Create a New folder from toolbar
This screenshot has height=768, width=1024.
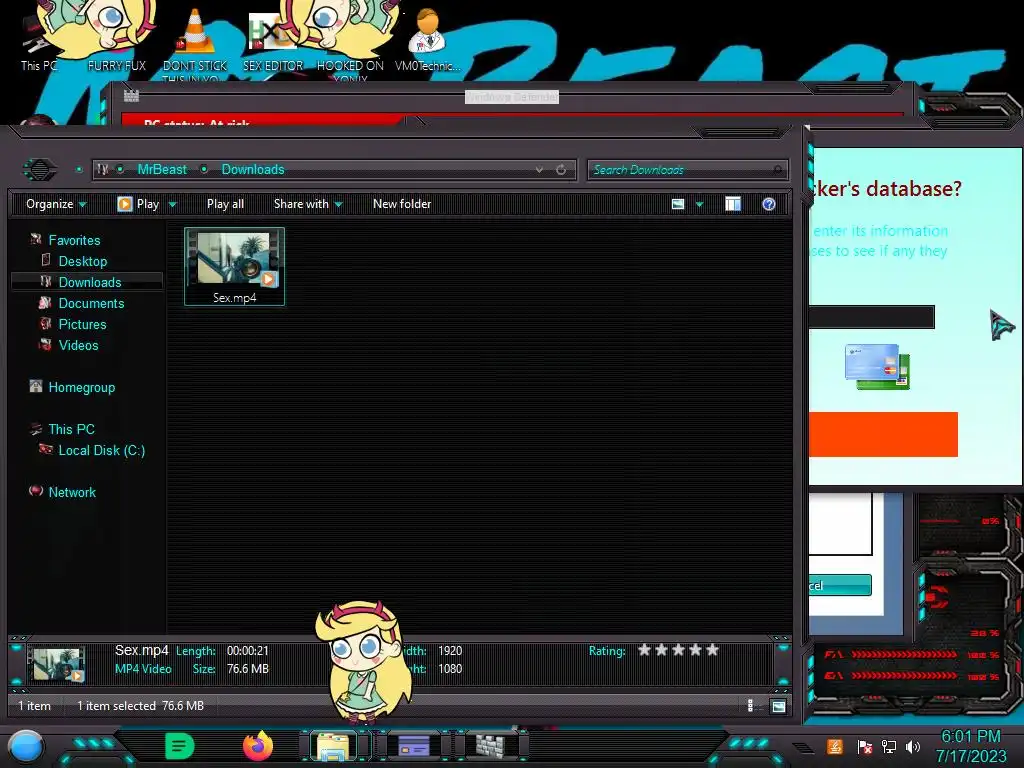(402, 204)
